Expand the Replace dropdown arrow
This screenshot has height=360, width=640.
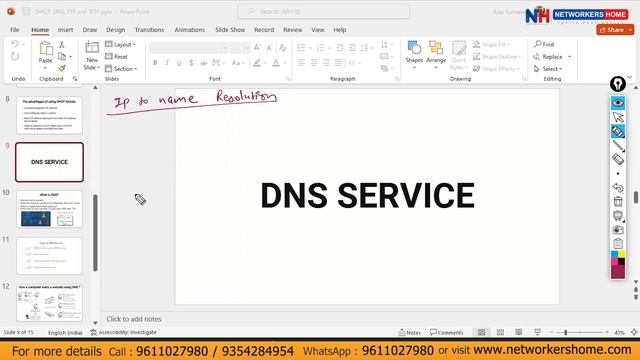point(569,57)
